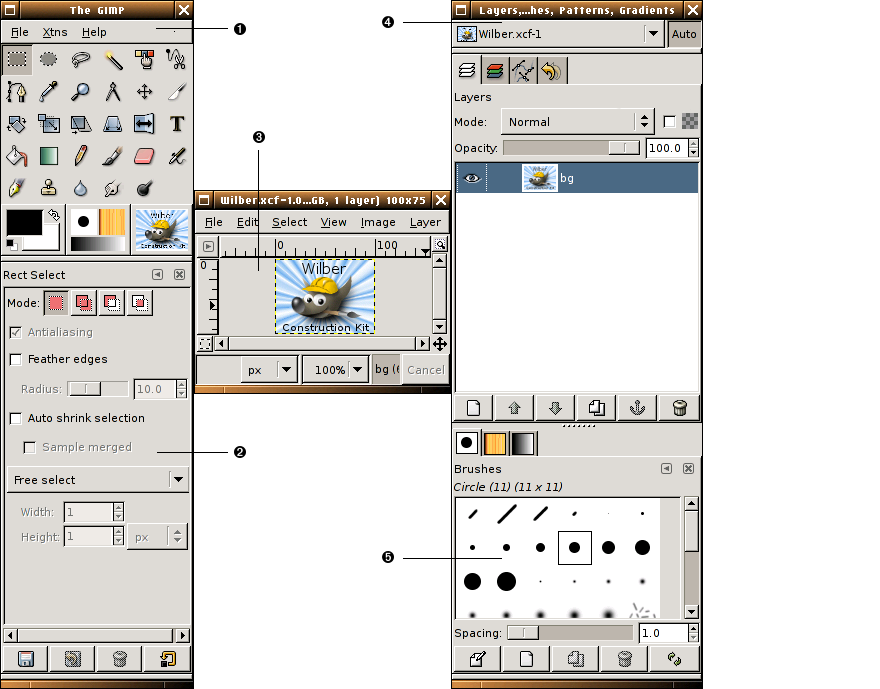Click the Auto button

[684, 34]
